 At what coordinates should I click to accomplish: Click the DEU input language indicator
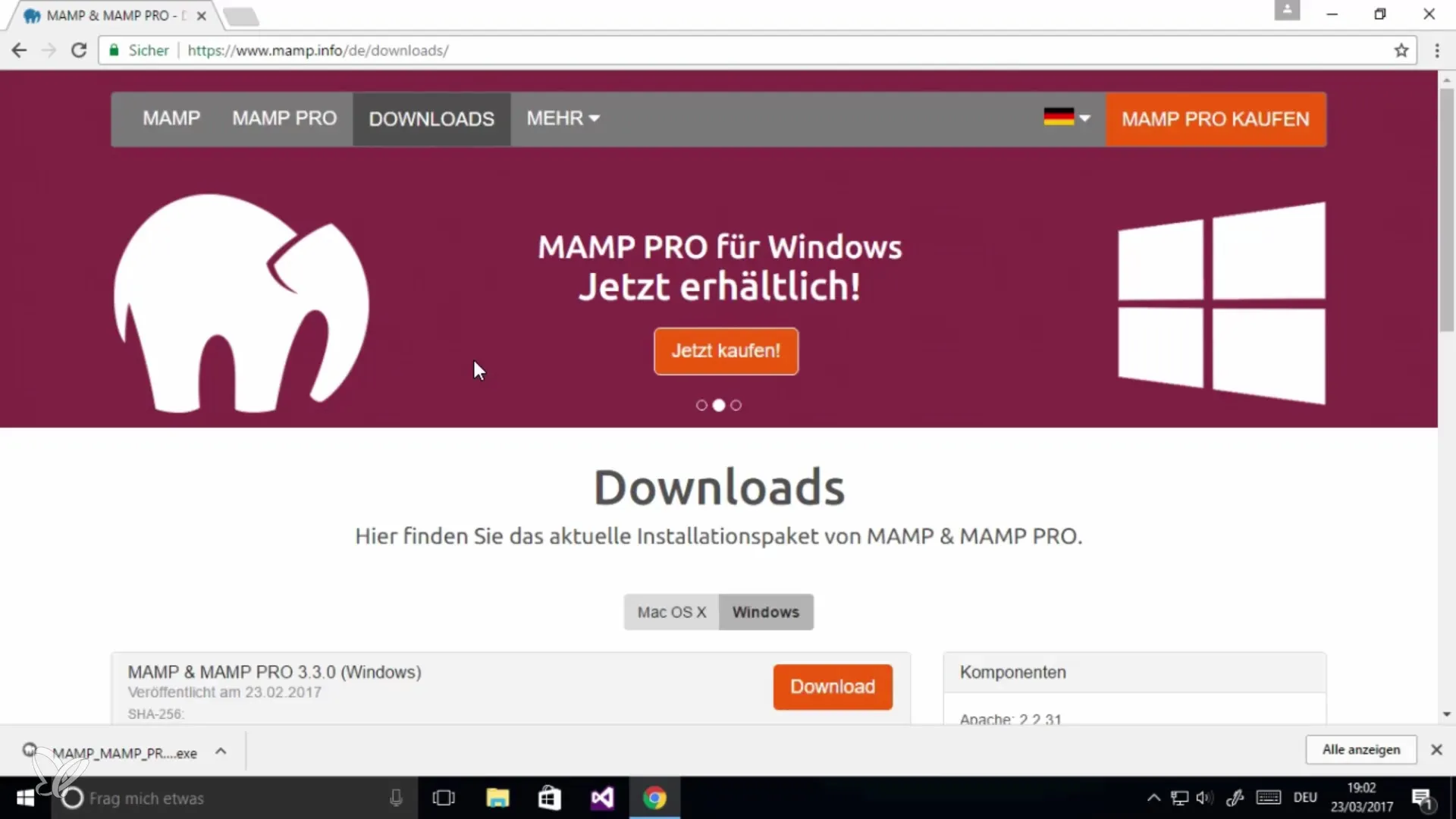[x=1305, y=798]
